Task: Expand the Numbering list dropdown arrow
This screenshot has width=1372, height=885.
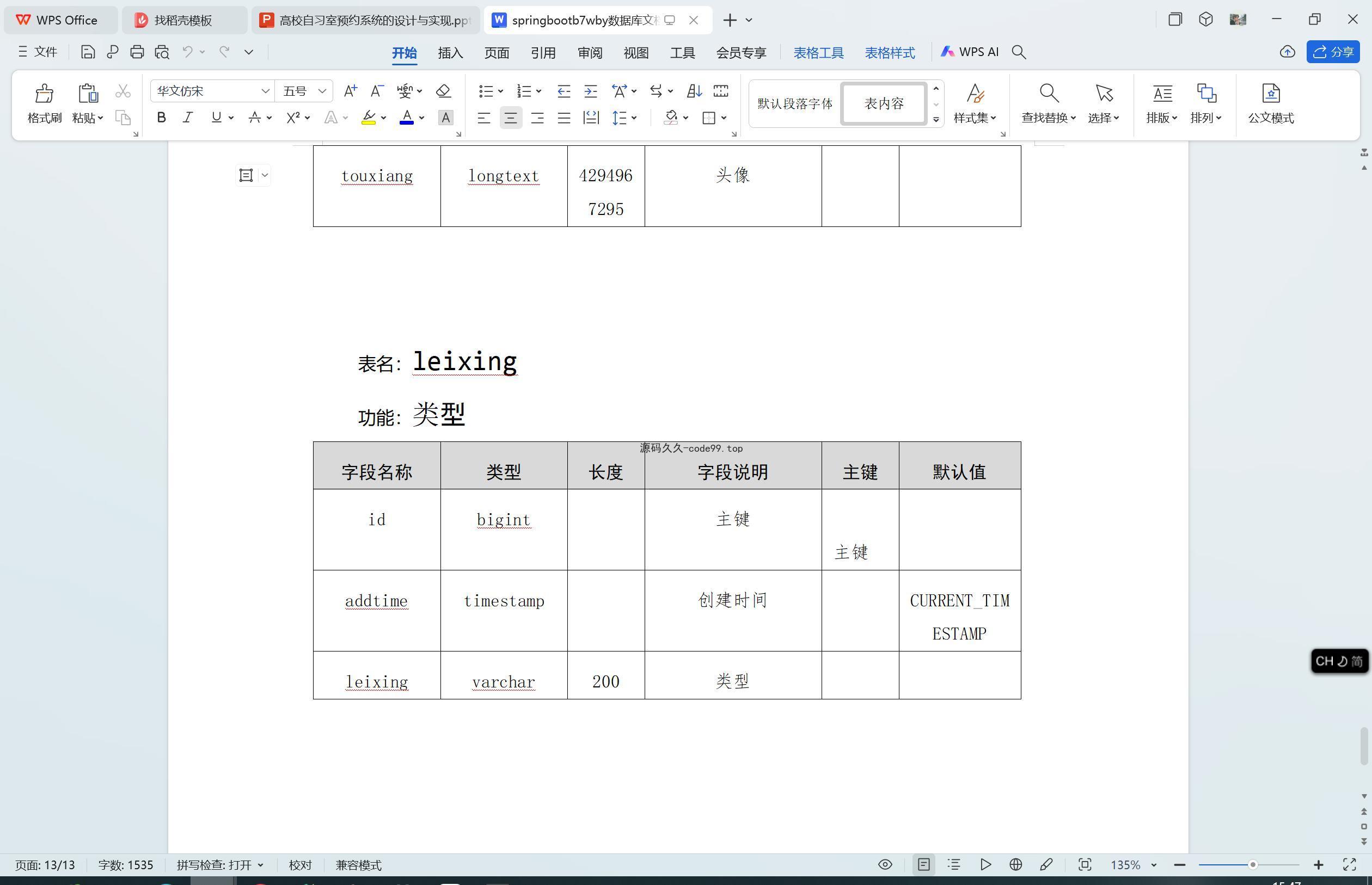Action: pos(538,91)
